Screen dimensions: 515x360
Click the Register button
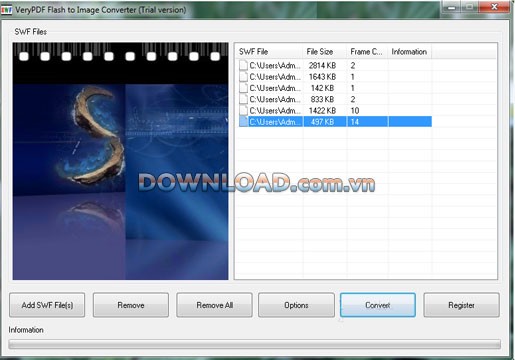click(461, 305)
